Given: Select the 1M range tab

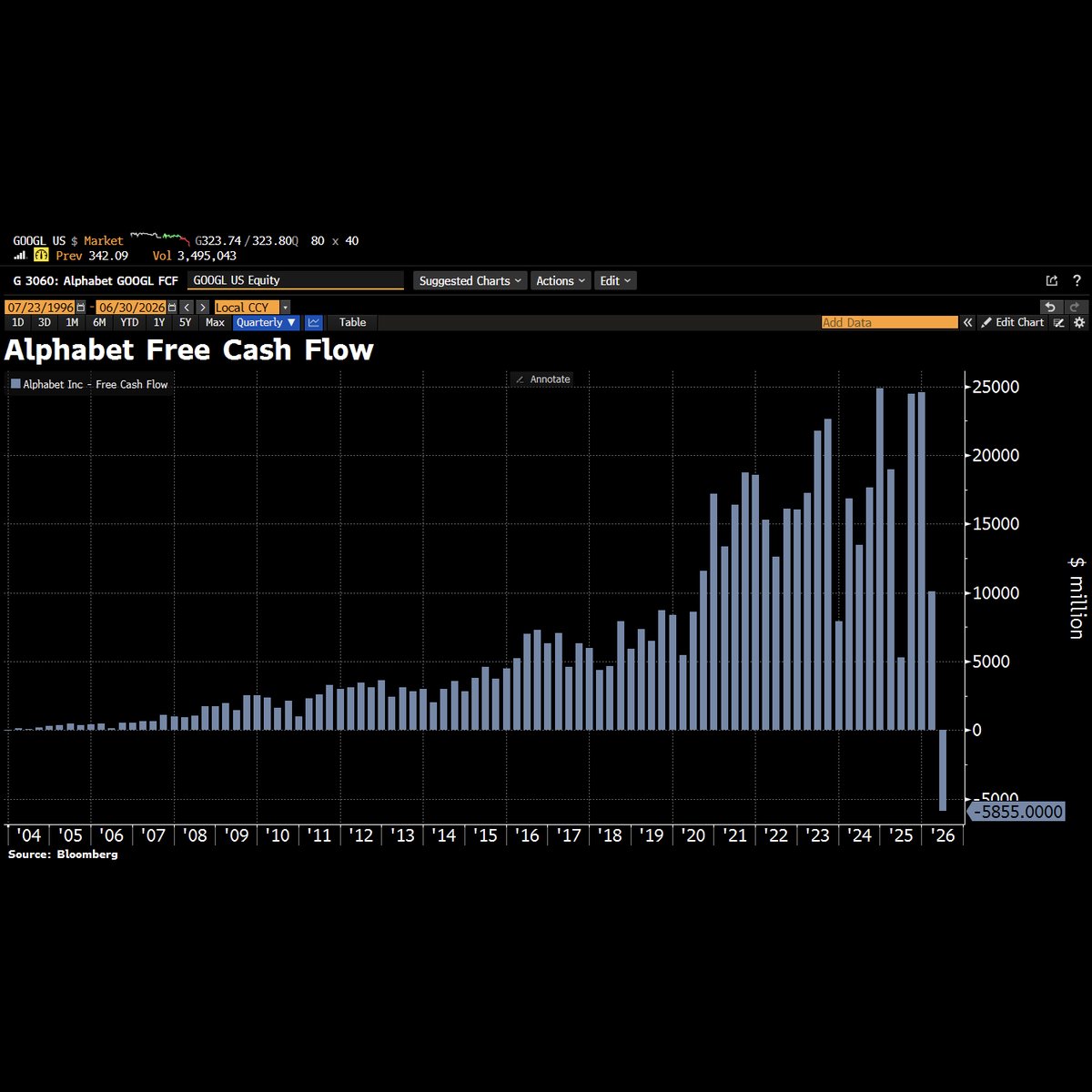Looking at the screenshot, I should click(72, 322).
